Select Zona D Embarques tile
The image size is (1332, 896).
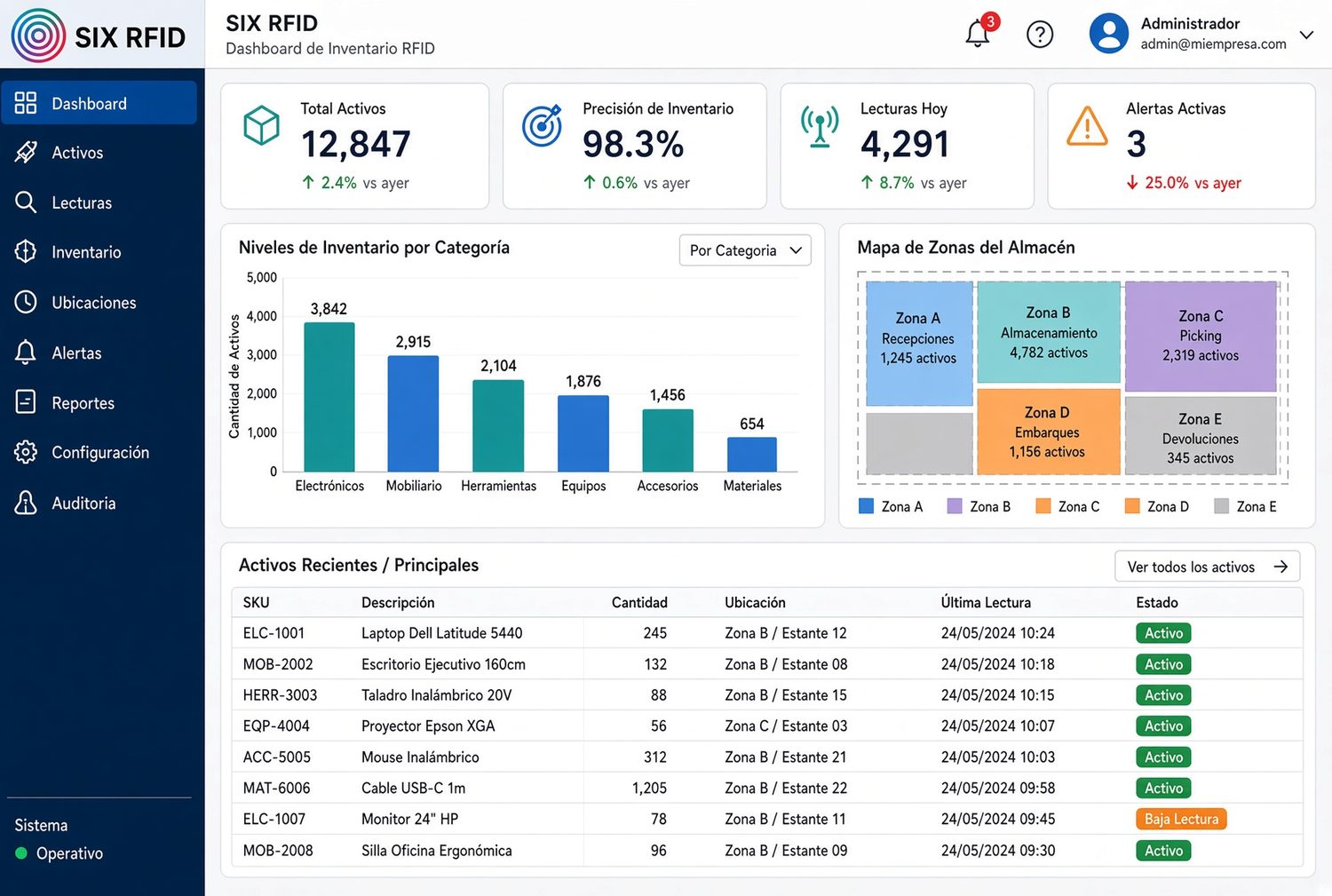pos(1048,432)
